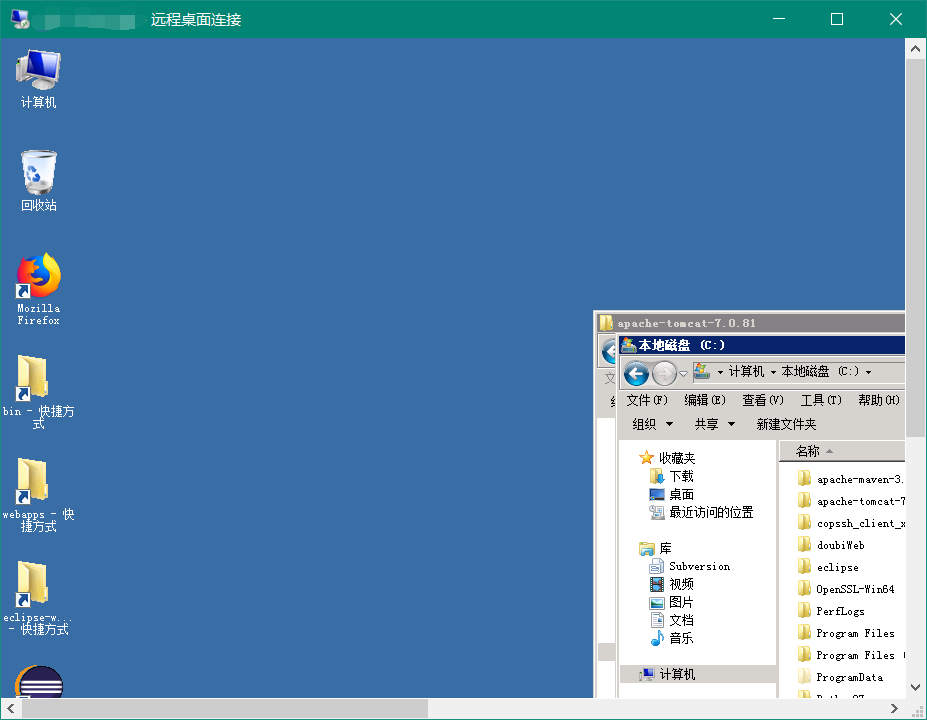Click the remote desktop vertical scrollbar down arrow
This screenshot has width=927, height=720.
(x=915, y=688)
